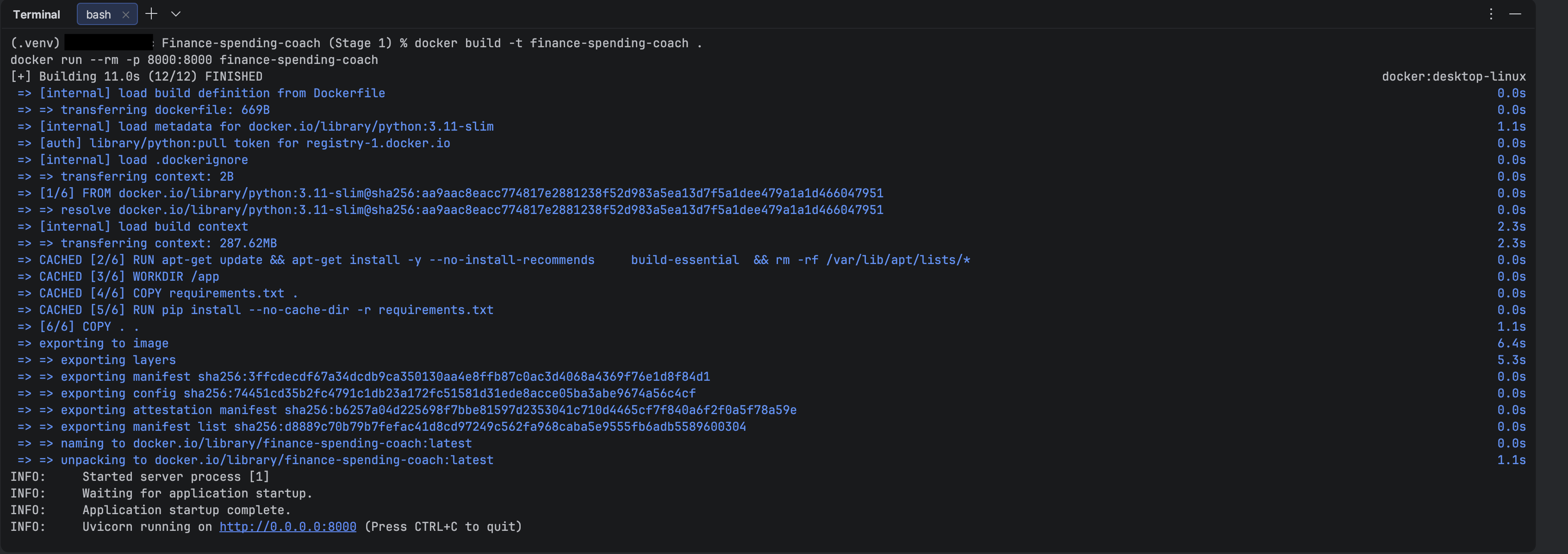Click the Application startup complete log line
The image size is (1568, 554).
[186, 510]
